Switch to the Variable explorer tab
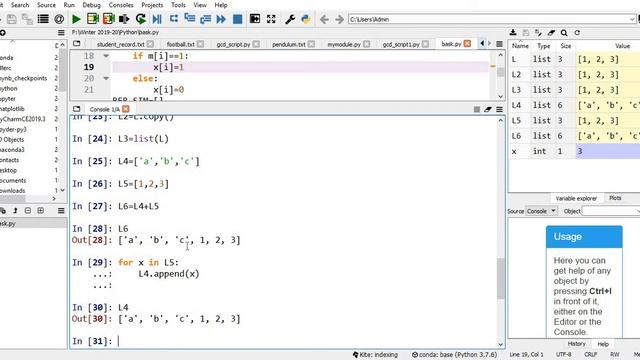Screen dimensions: 640x360 tap(576, 198)
